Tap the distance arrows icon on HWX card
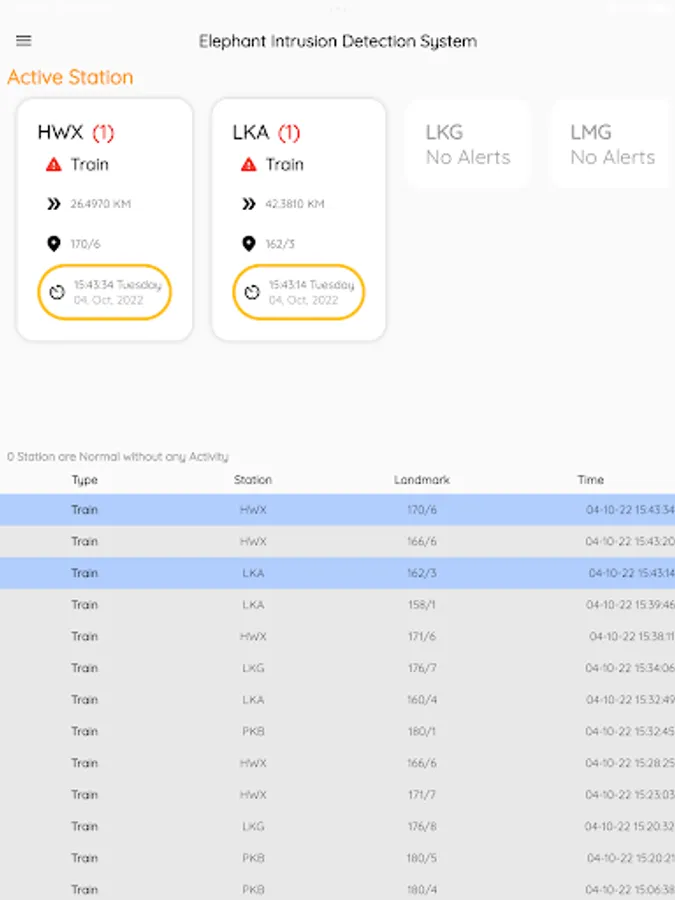Image resolution: width=675 pixels, height=900 pixels. click(x=54, y=204)
